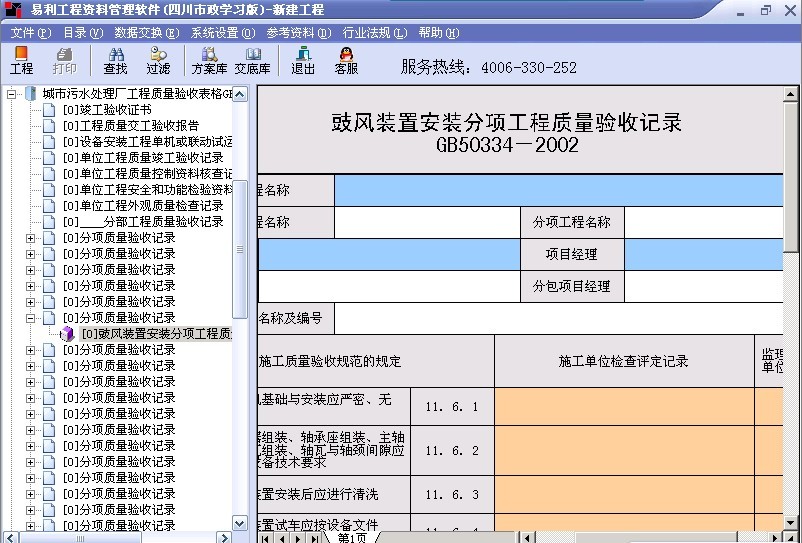The height and width of the screenshot is (543, 802).
Task: Open the 过滤 filter tool
Action: pyautogui.click(x=158, y=60)
